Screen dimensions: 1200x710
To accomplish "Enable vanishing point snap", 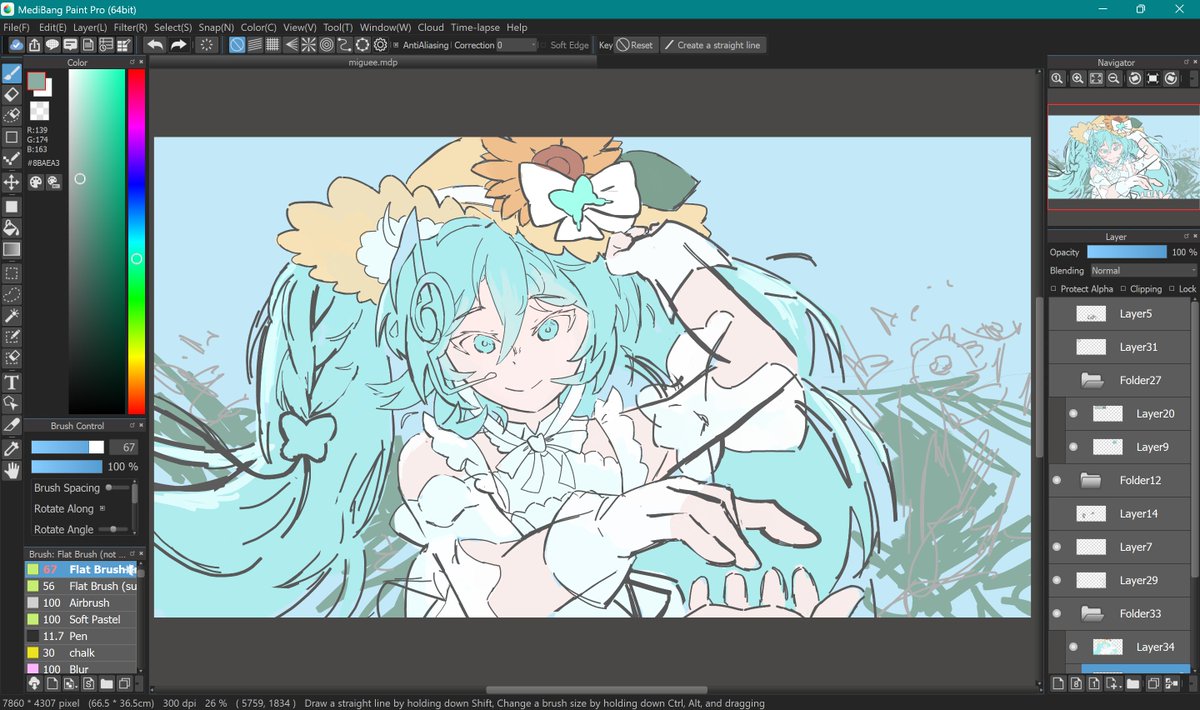I will pyautogui.click(x=291, y=45).
